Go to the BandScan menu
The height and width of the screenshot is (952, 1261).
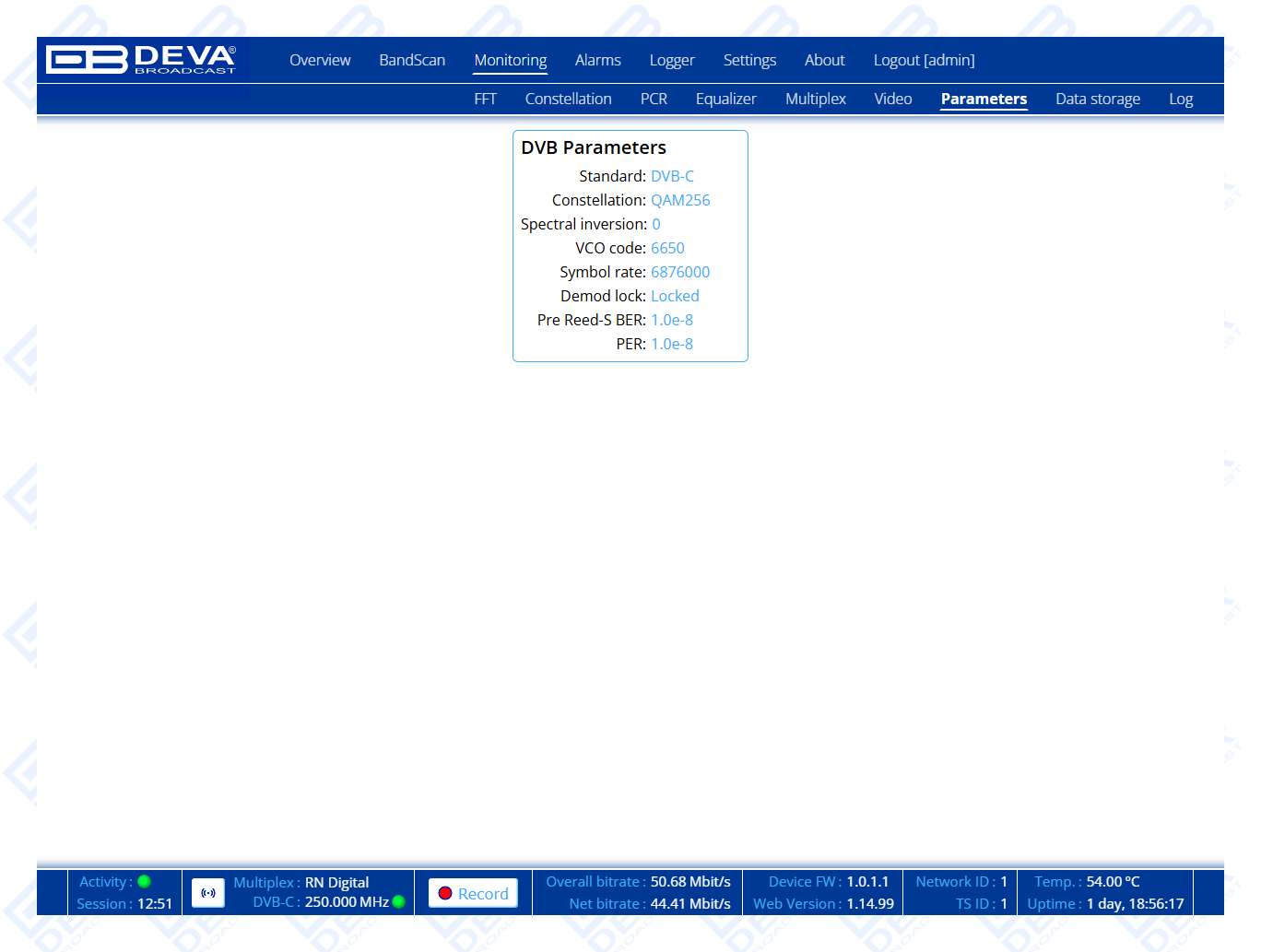click(412, 60)
